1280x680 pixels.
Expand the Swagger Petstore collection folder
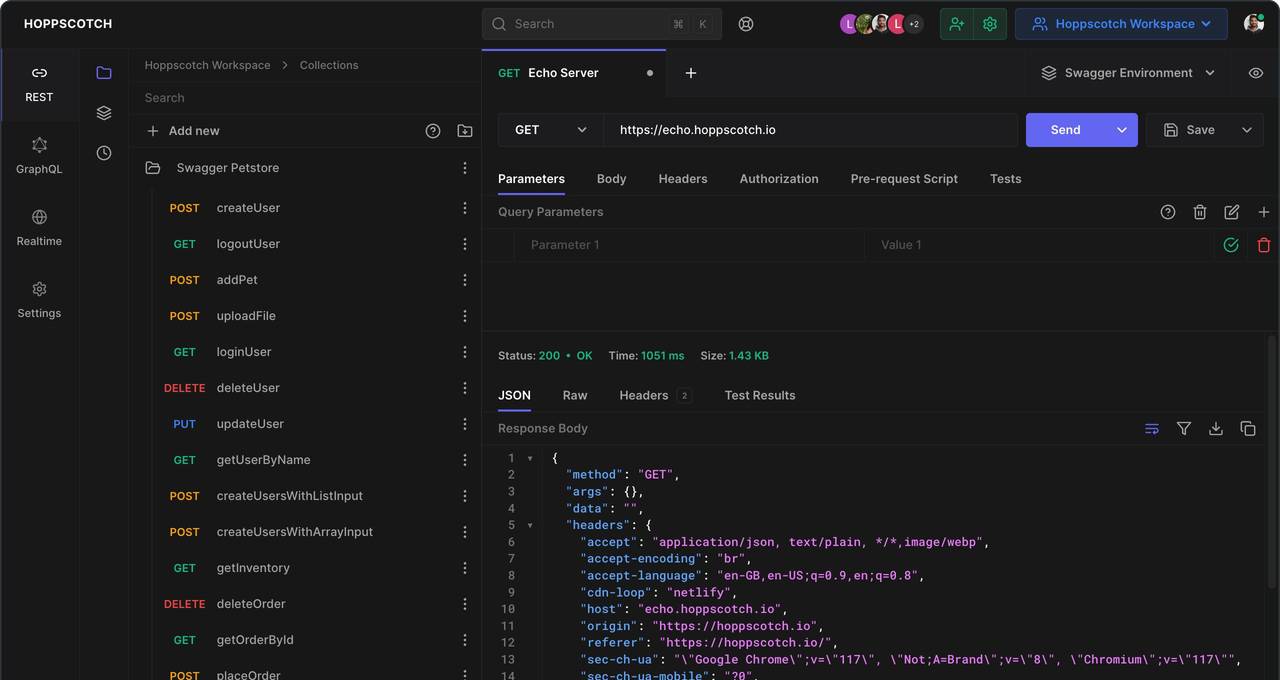[228, 167]
